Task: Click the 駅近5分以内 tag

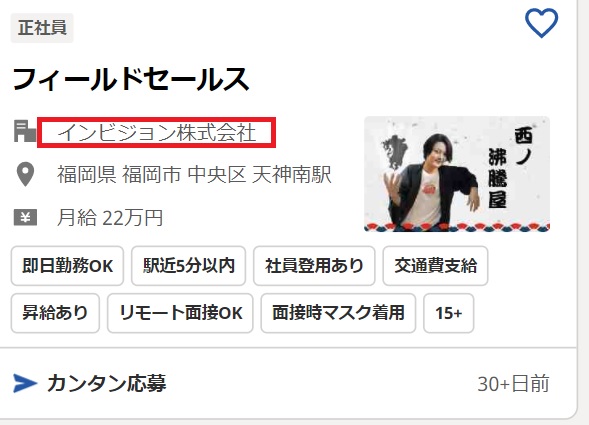Action: pyautogui.click(x=189, y=266)
